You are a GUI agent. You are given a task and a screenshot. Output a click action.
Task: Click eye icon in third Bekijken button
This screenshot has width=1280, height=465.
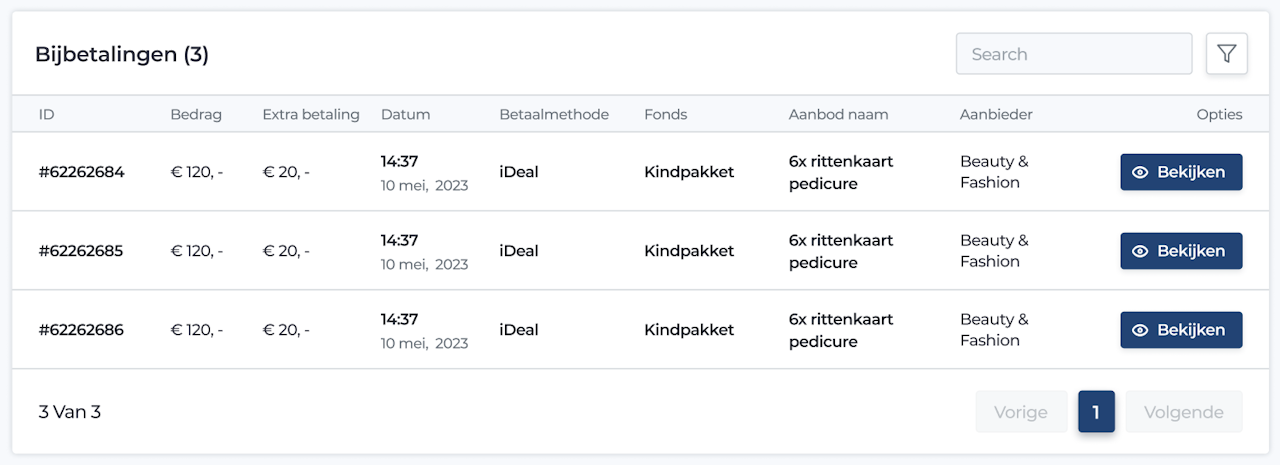point(1140,330)
